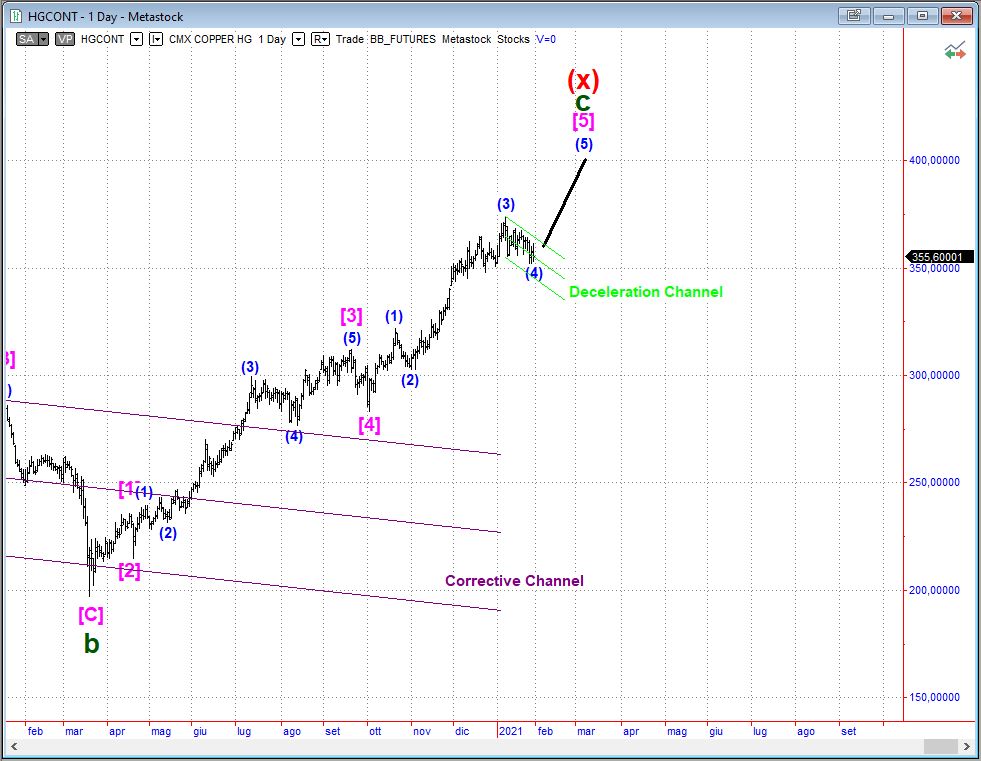Click the horizontal scrollbar left arrow

tap(14, 747)
